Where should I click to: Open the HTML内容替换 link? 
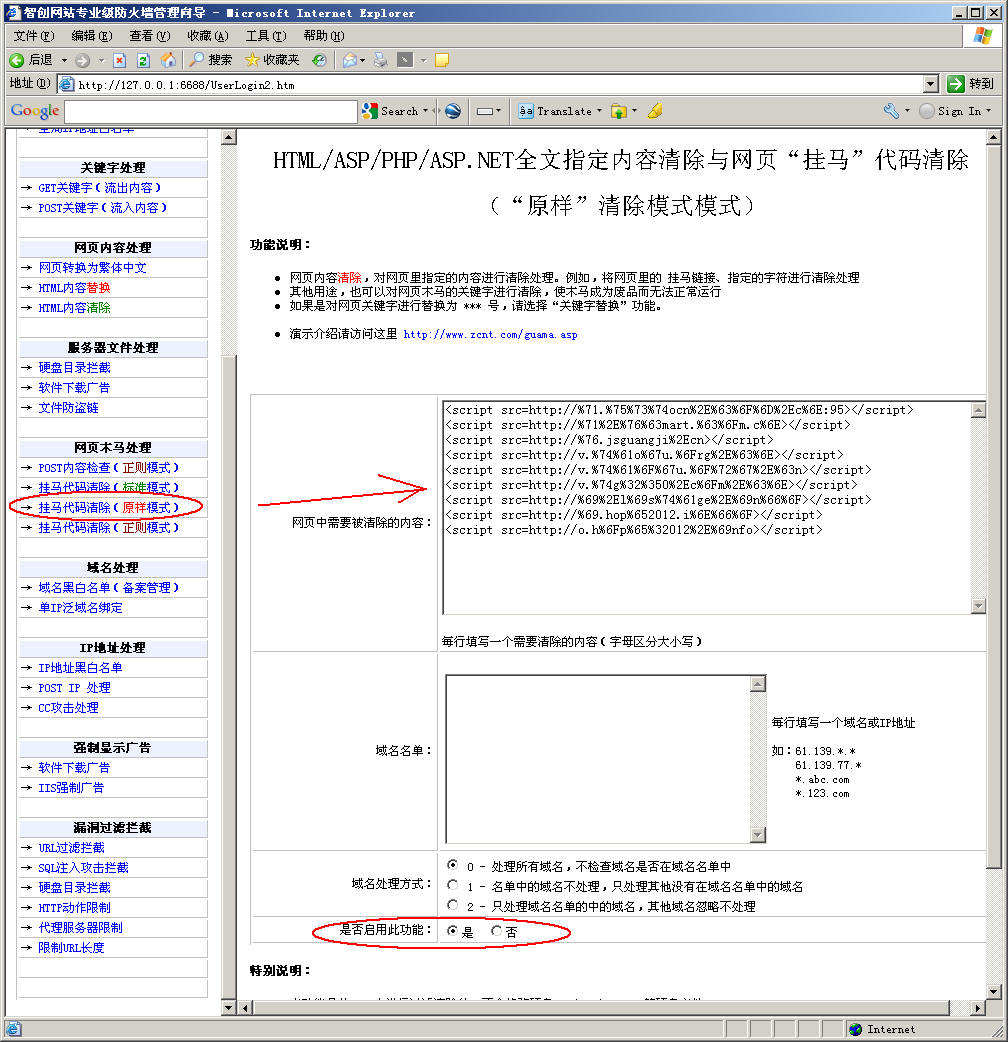(x=74, y=288)
